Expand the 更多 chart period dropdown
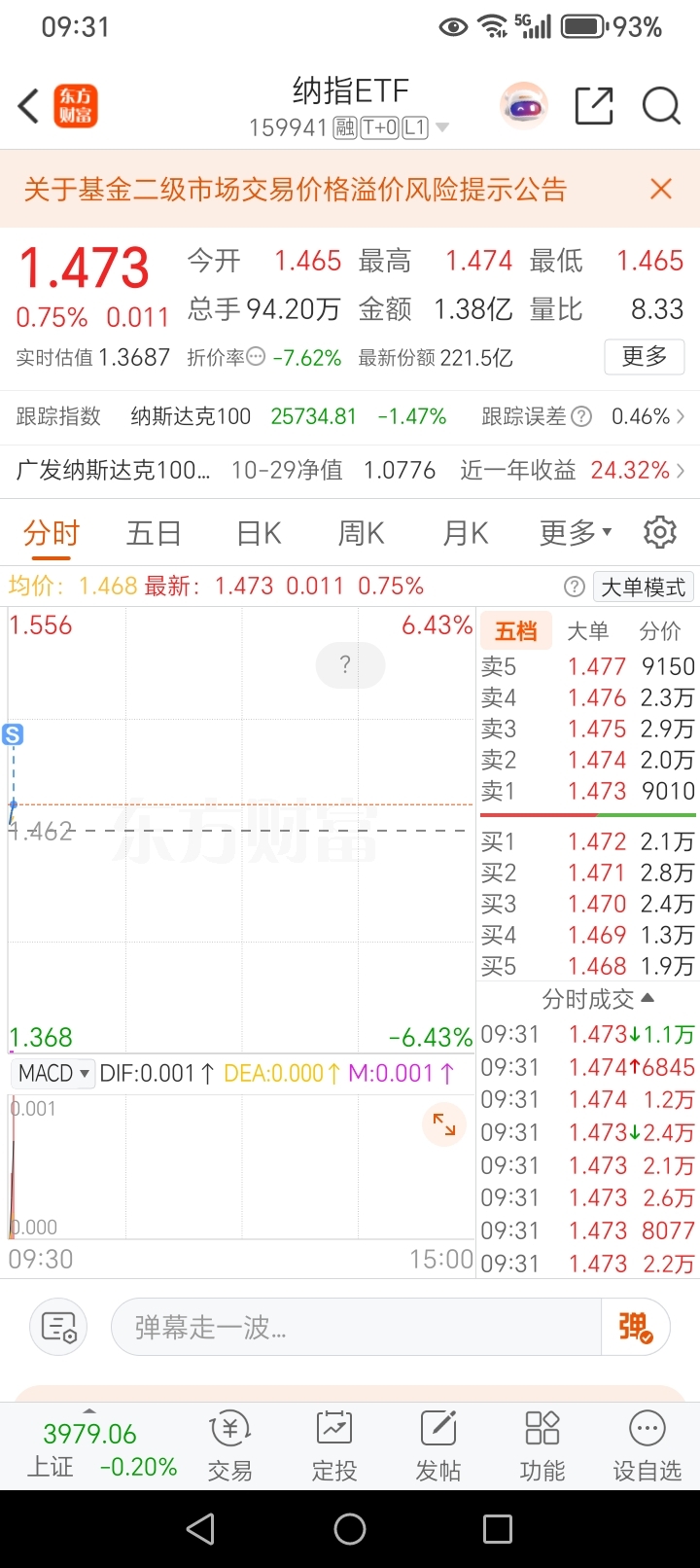 (576, 533)
